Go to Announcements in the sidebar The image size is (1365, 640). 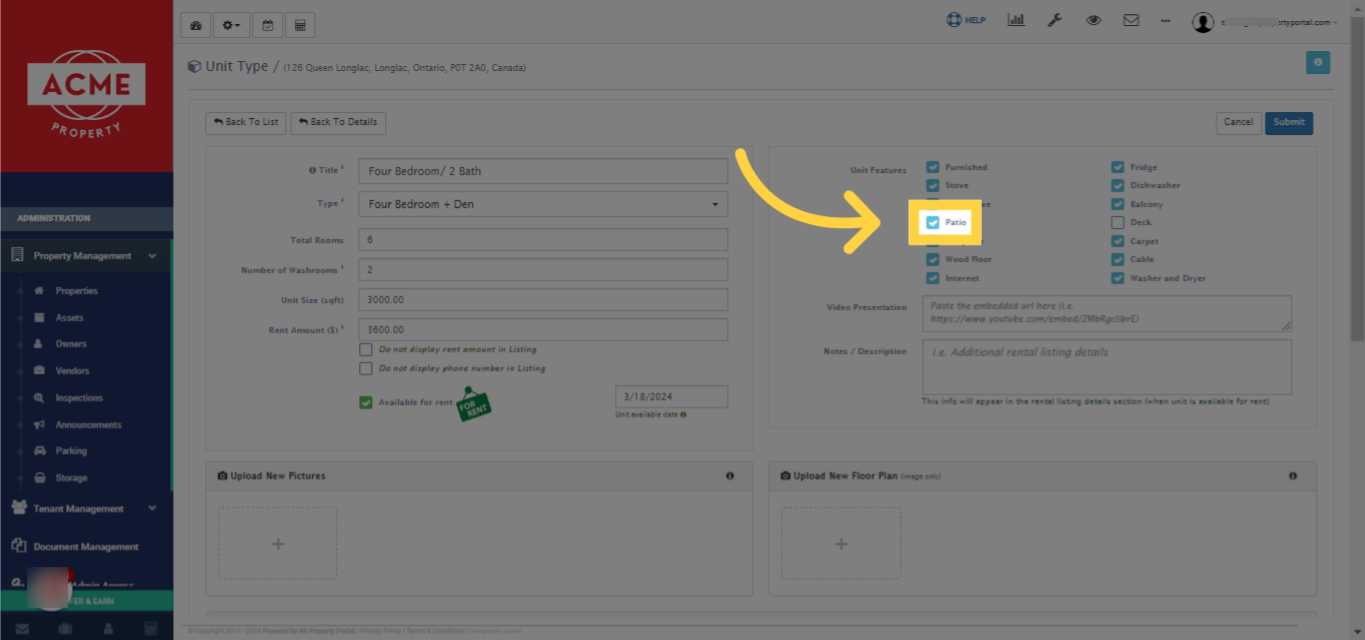click(88, 425)
